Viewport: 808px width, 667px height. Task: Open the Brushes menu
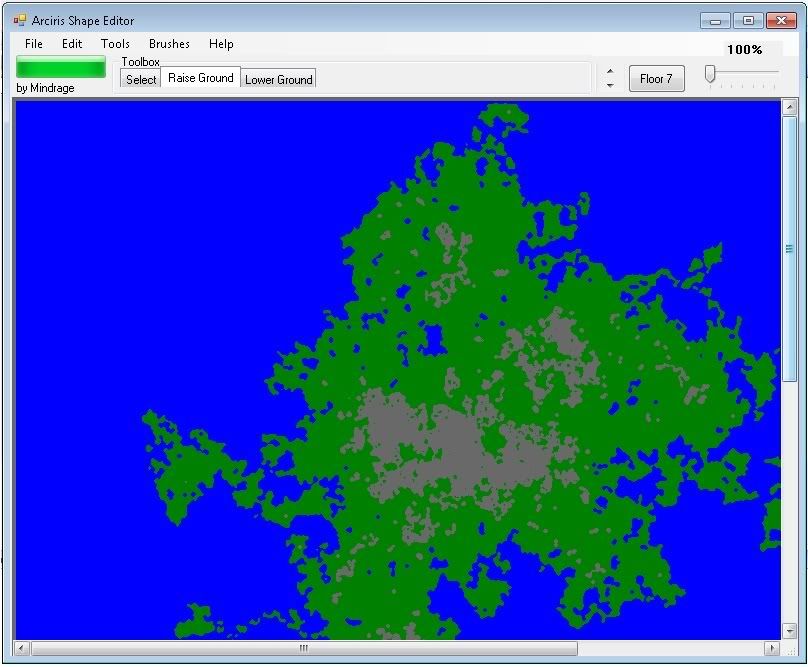pos(169,44)
